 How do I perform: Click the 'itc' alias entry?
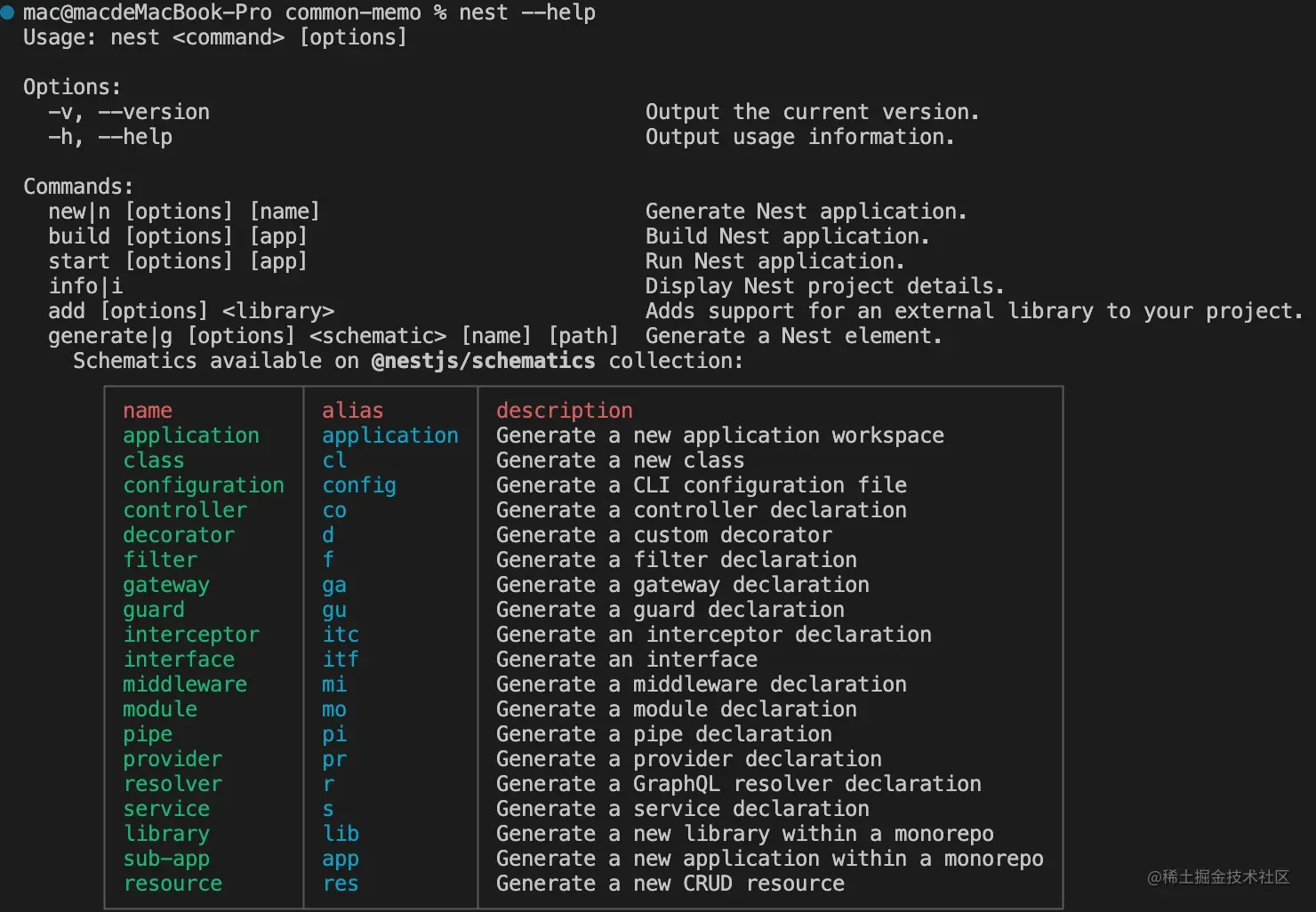[340, 635]
